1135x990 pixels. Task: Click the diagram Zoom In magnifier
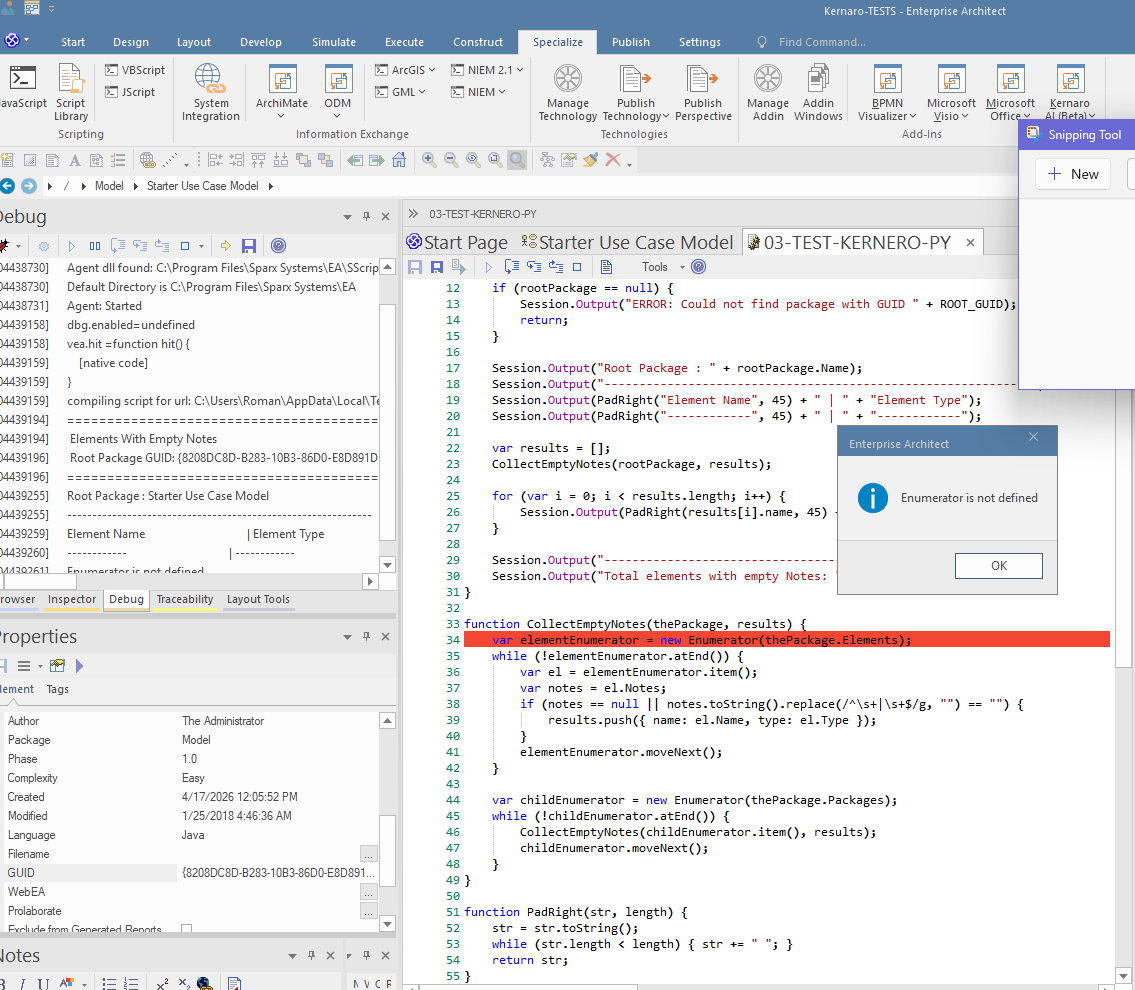[x=429, y=160]
